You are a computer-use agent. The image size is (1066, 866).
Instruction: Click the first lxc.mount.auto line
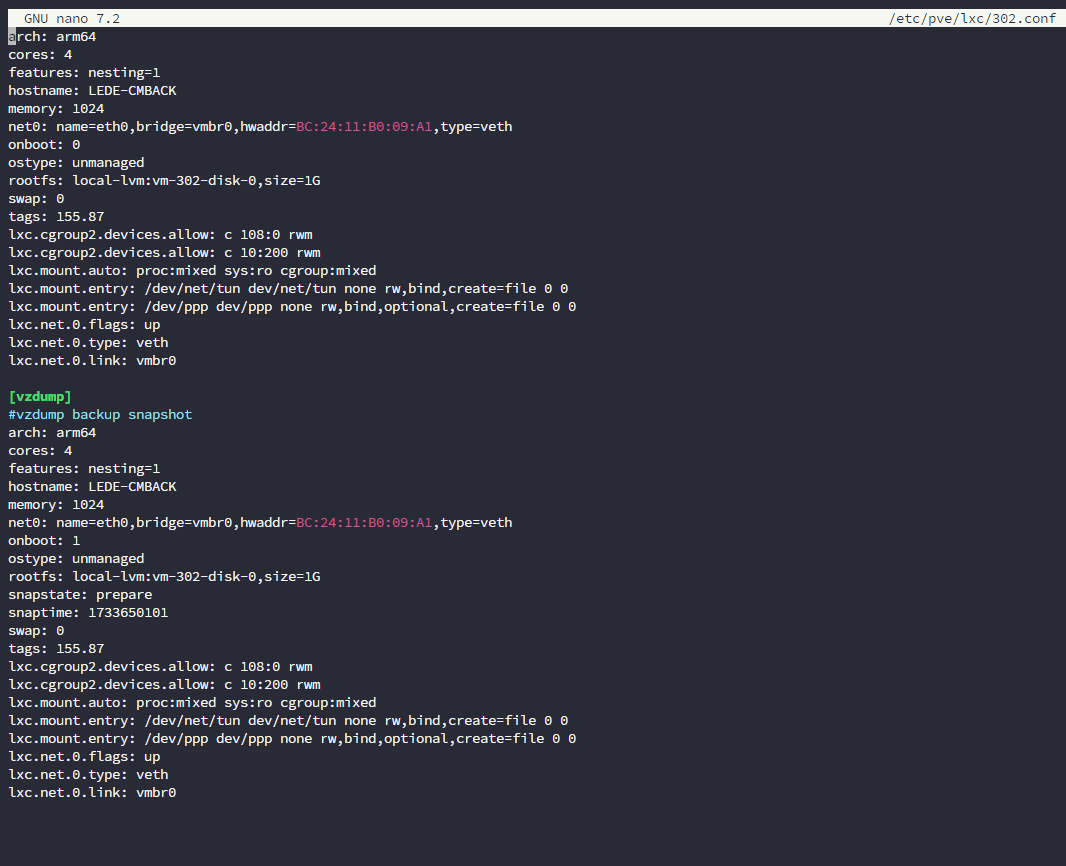[x=192, y=271]
